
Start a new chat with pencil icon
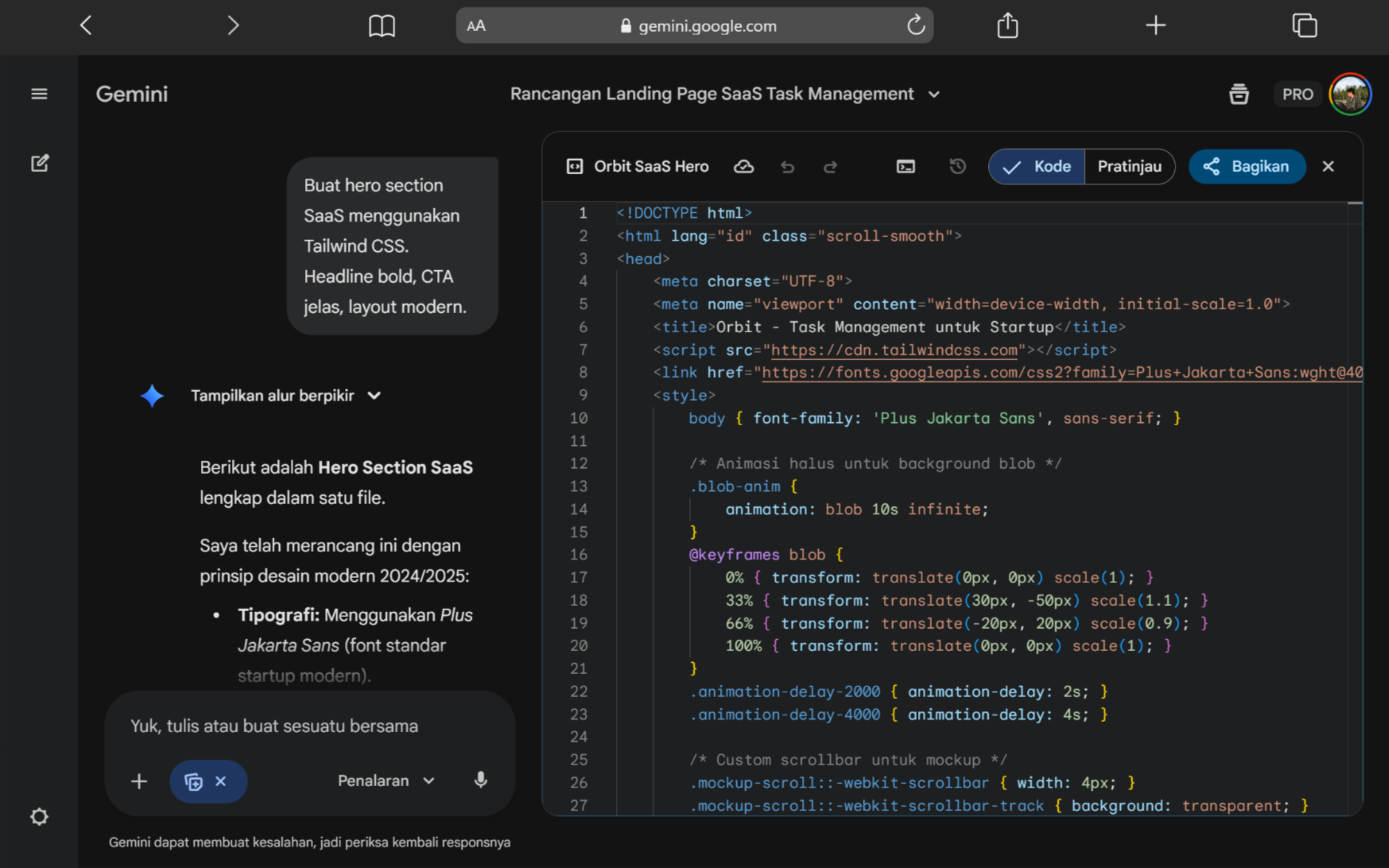tap(40, 163)
